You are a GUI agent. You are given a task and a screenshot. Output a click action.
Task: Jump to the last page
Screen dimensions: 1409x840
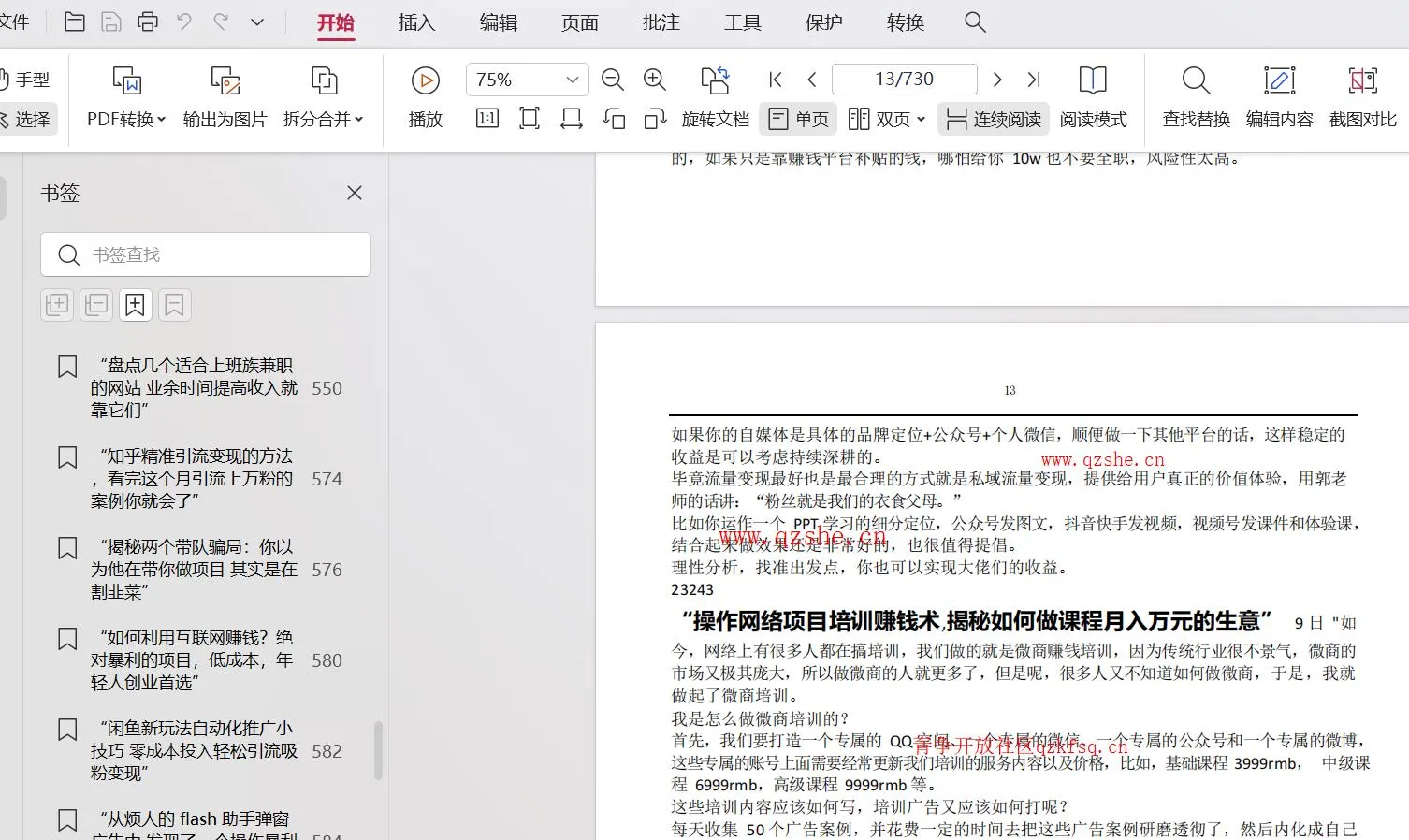click(1034, 80)
